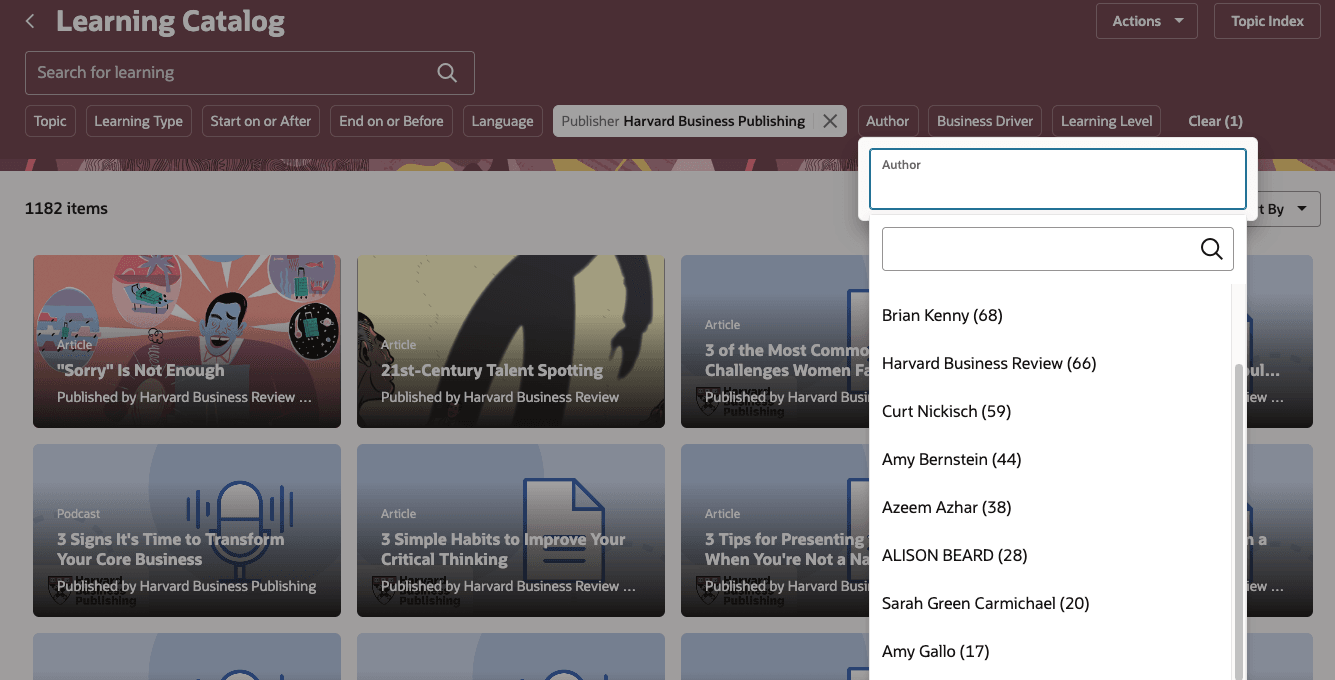
Task: Open the Learning Level filter
Action: (1106, 121)
